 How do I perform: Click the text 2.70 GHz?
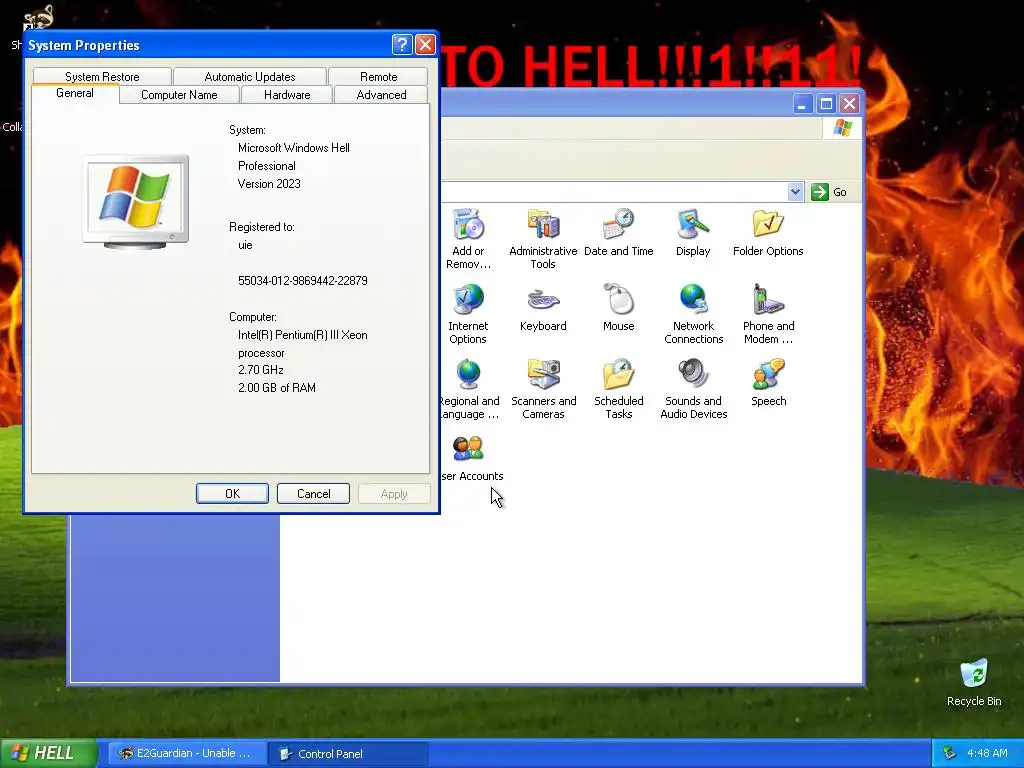[261, 370]
